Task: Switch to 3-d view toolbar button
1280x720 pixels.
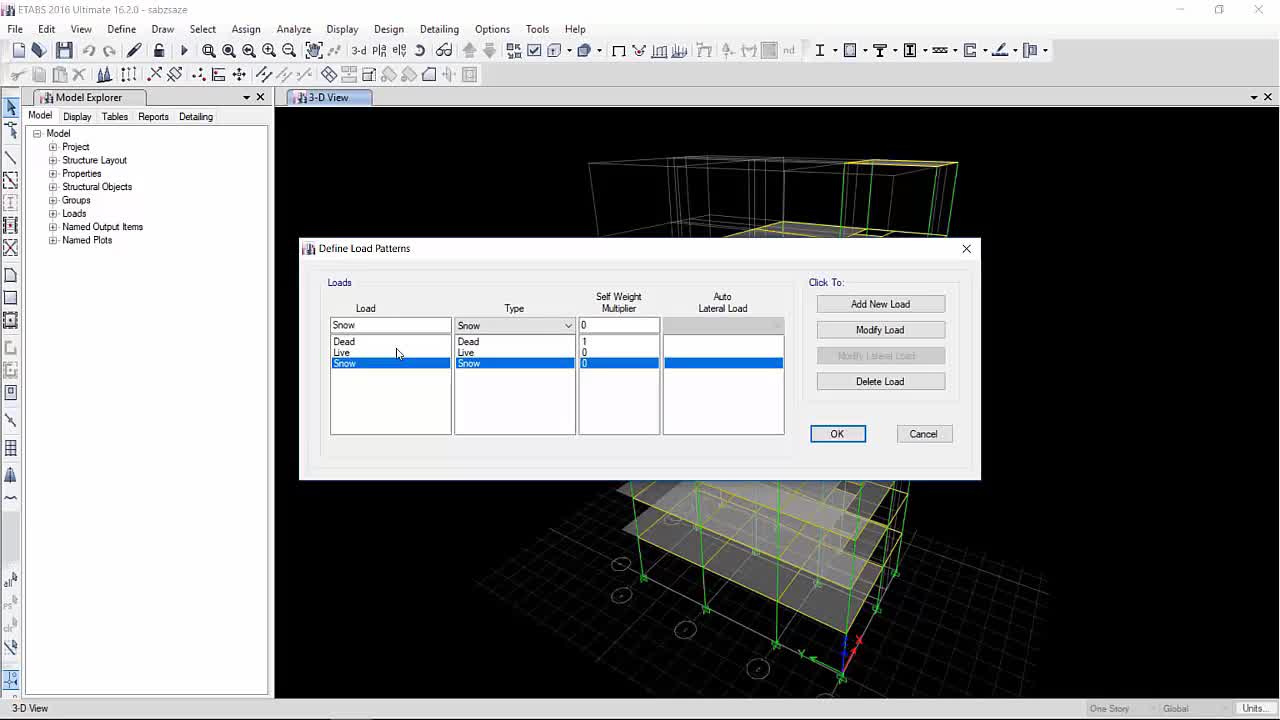Action: (x=358, y=50)
